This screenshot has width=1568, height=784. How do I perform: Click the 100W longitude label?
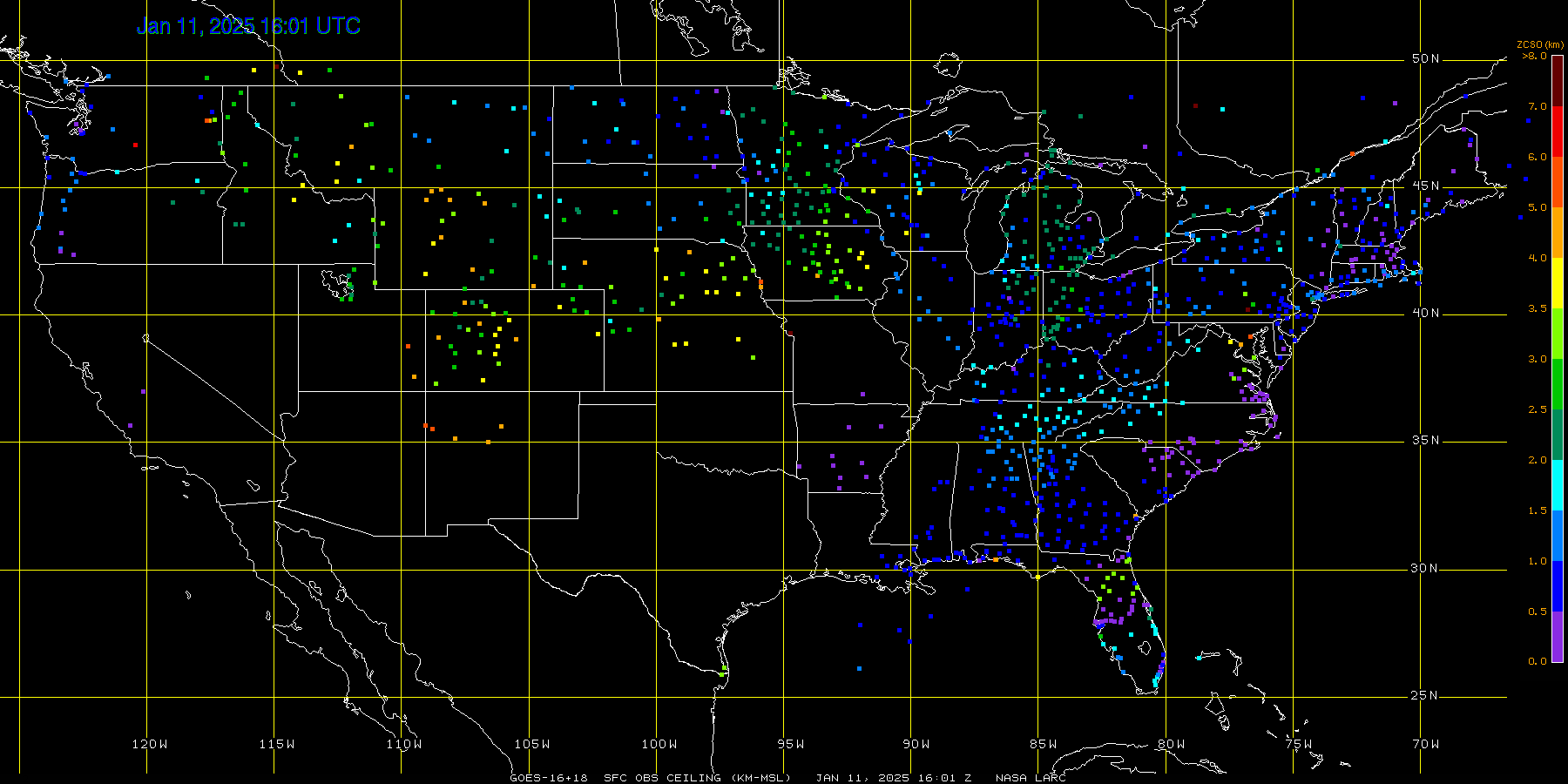[x=659, y=744]
